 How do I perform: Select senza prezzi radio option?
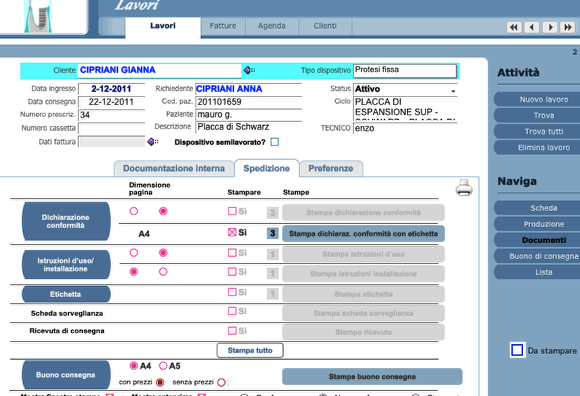(x=221, y=382)
